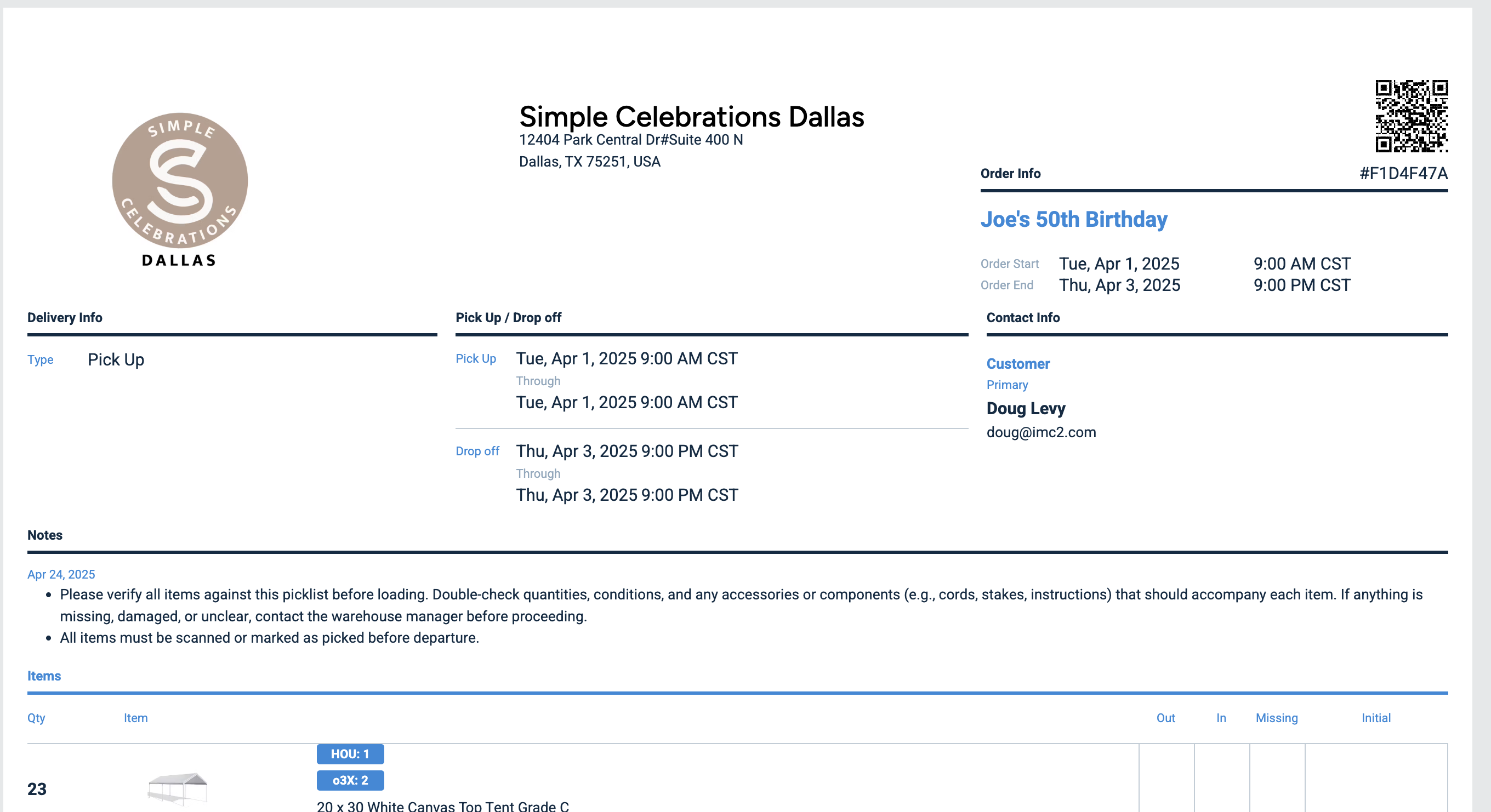Image resolution: width=1491 pixels, height=812 pixels.
Task: Click the Simple Celebrations Dallas company title
Action: click(x=691, y=116)
